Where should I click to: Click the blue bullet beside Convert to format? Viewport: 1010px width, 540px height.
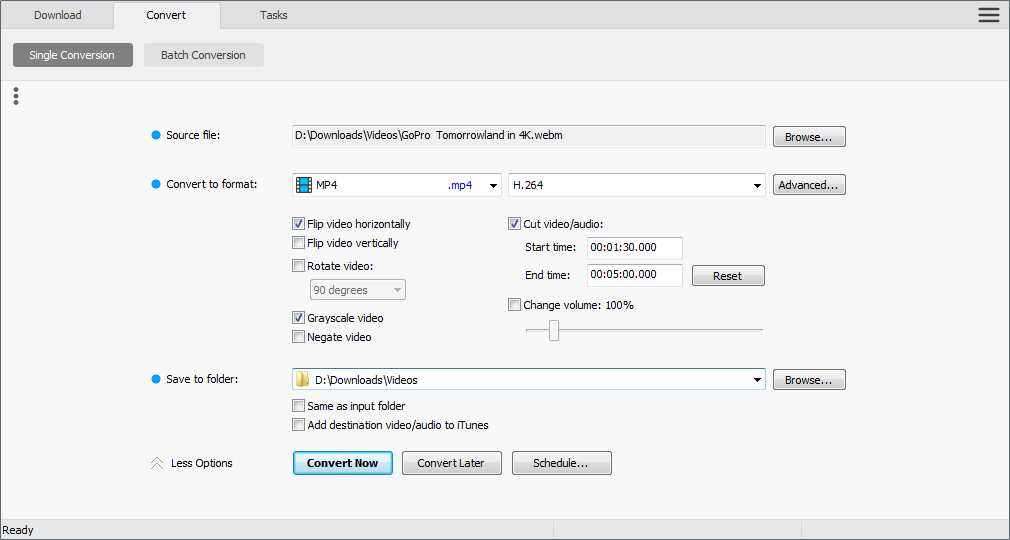coord(155,184)
